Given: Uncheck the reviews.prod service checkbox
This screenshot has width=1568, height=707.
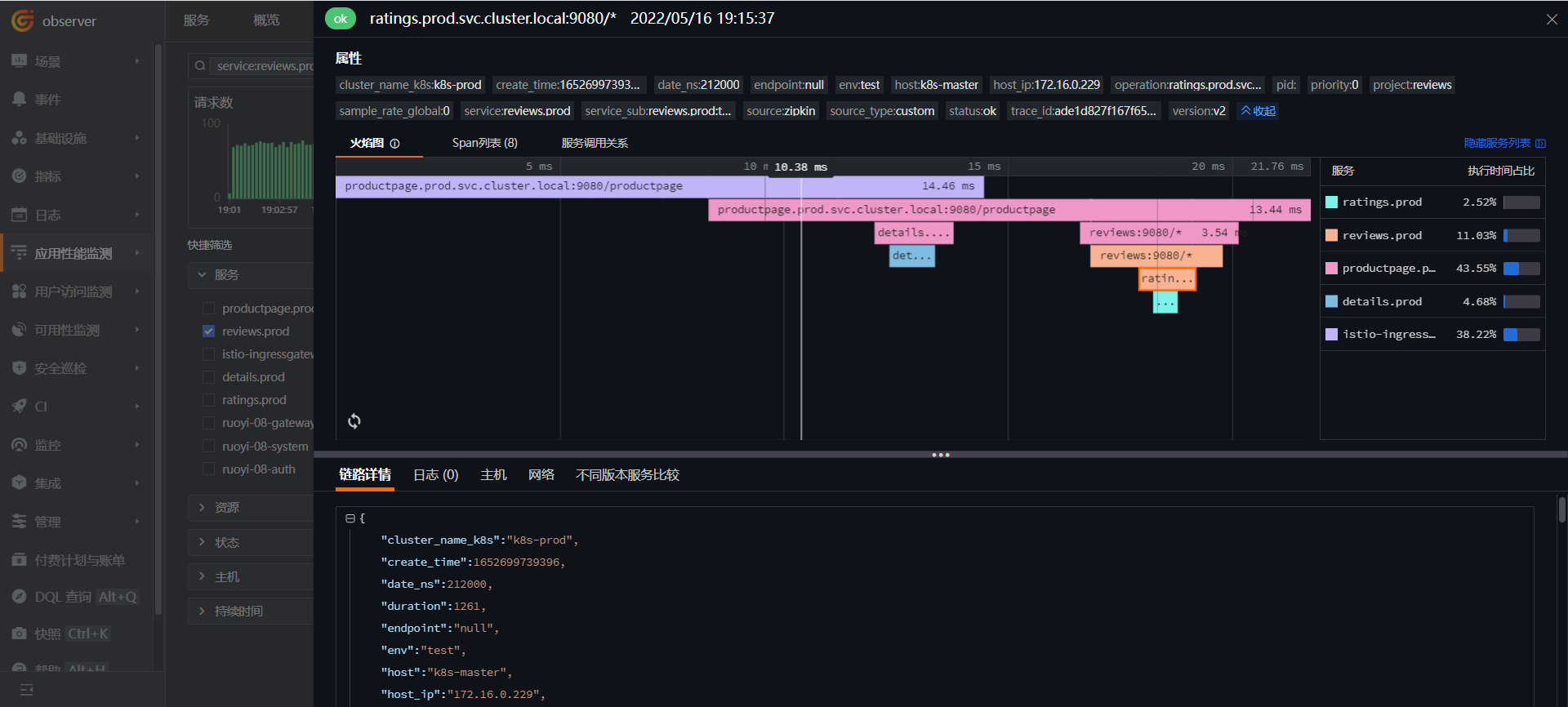Looking at the screenshot, I should pos(208,331).
